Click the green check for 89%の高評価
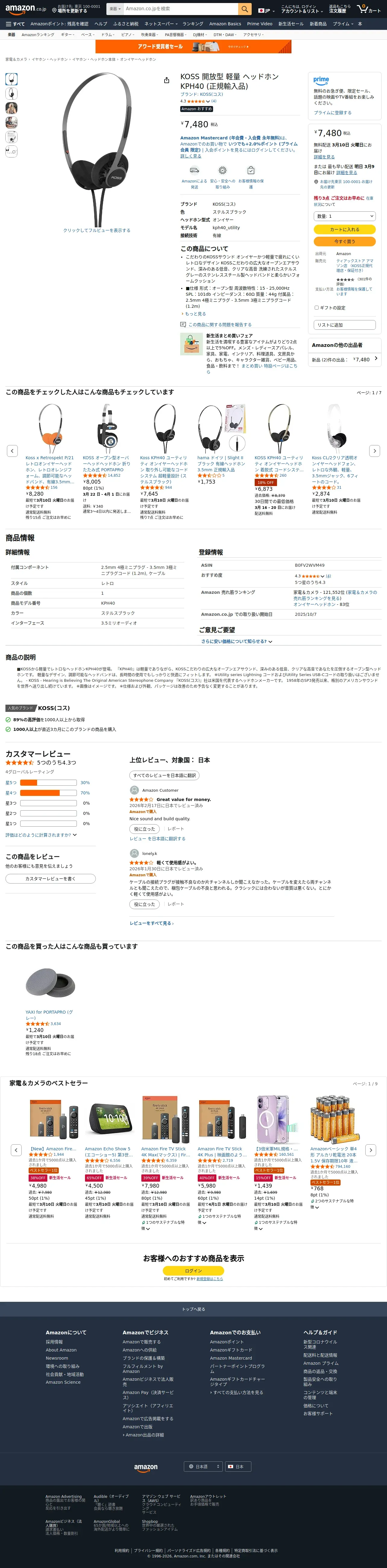387x1568 pixels. 8,719
